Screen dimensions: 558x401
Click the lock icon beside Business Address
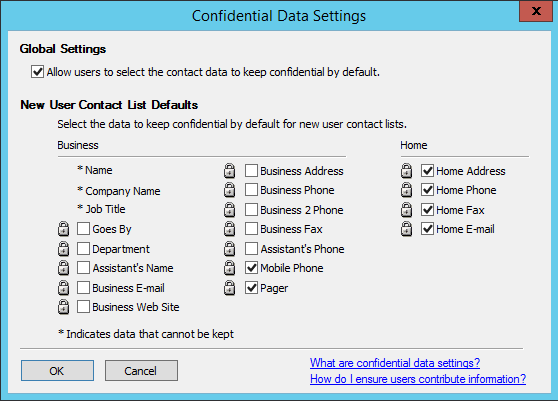tap(230, 171)
